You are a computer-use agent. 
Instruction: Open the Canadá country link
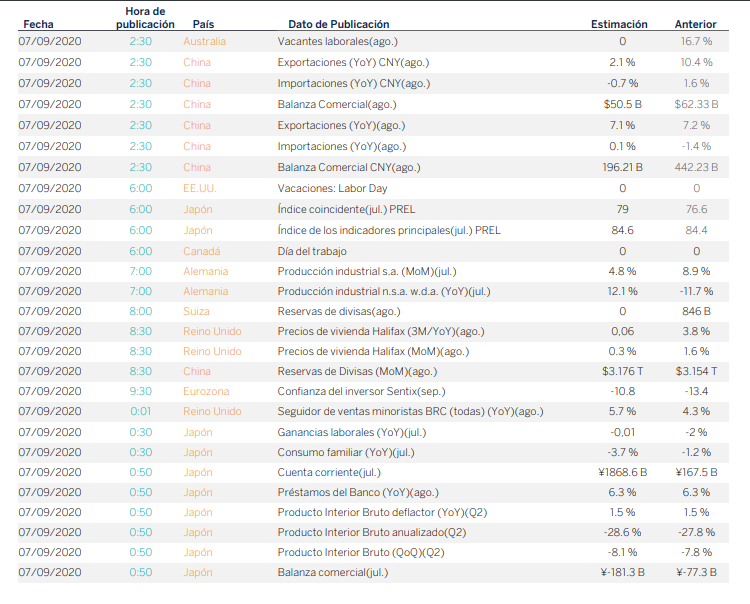point(201,251)
